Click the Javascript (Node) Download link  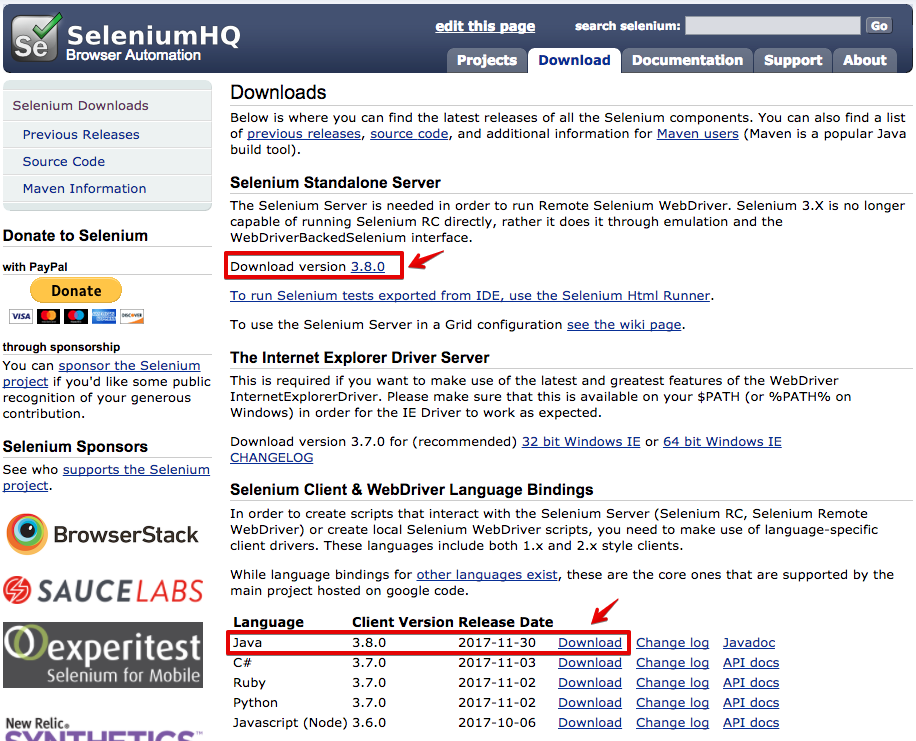pos(589,723)
